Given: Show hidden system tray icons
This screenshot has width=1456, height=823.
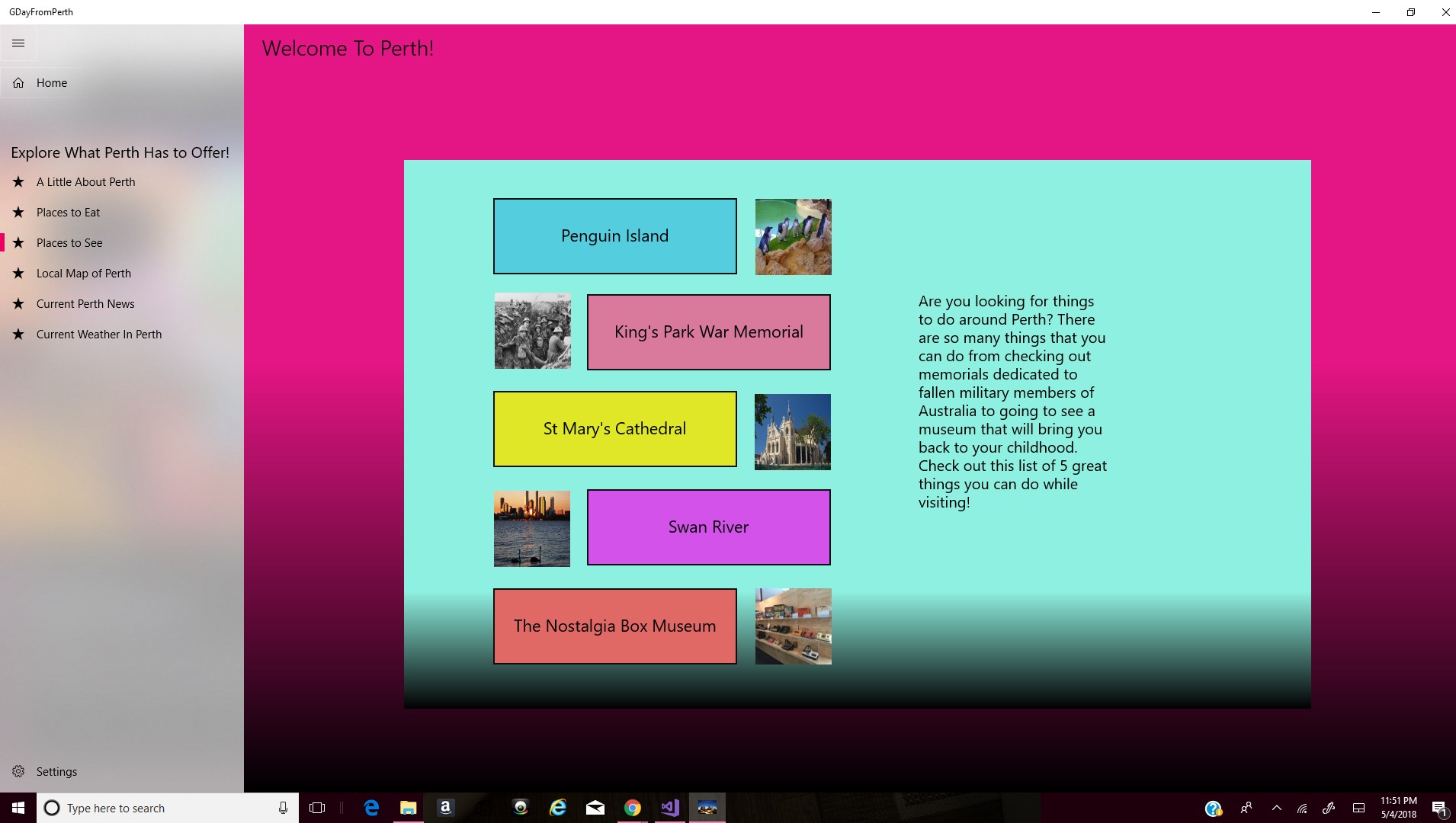Looking at the screenshot, I should pos(1277,808).
